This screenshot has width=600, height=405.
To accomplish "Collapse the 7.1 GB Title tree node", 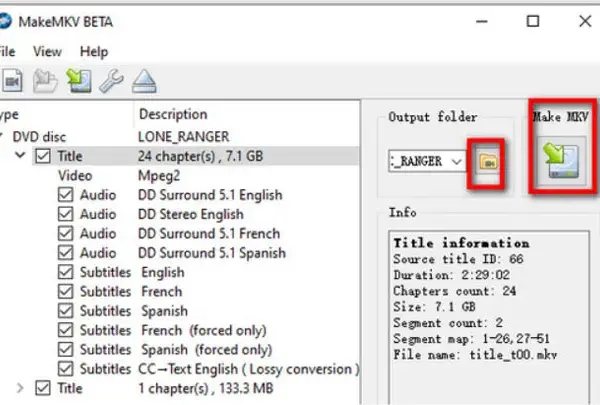I will 20,155.
